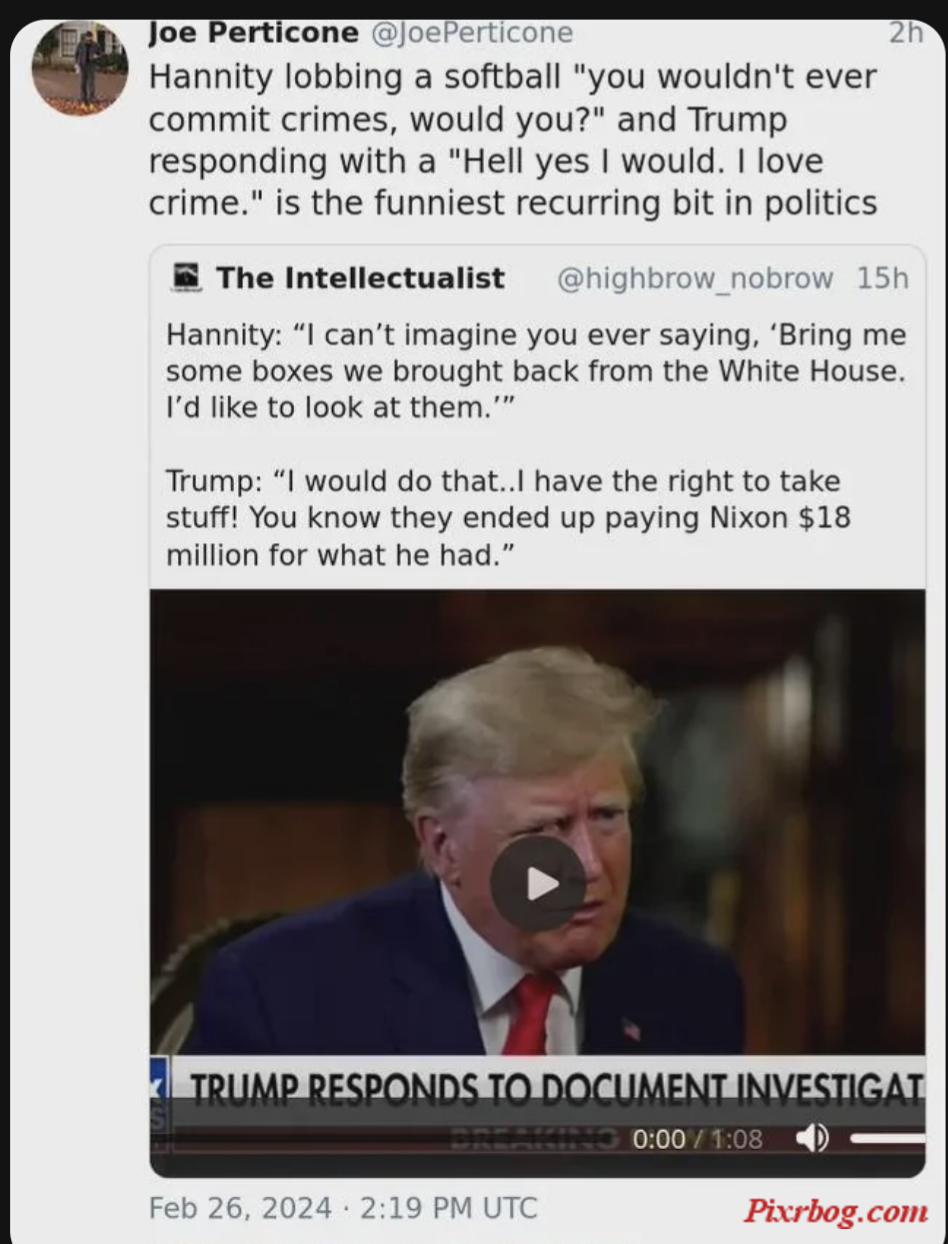Open Joe Perticone's profile picture
Viewport: 948px width, 1244px height.
(80, 69)
